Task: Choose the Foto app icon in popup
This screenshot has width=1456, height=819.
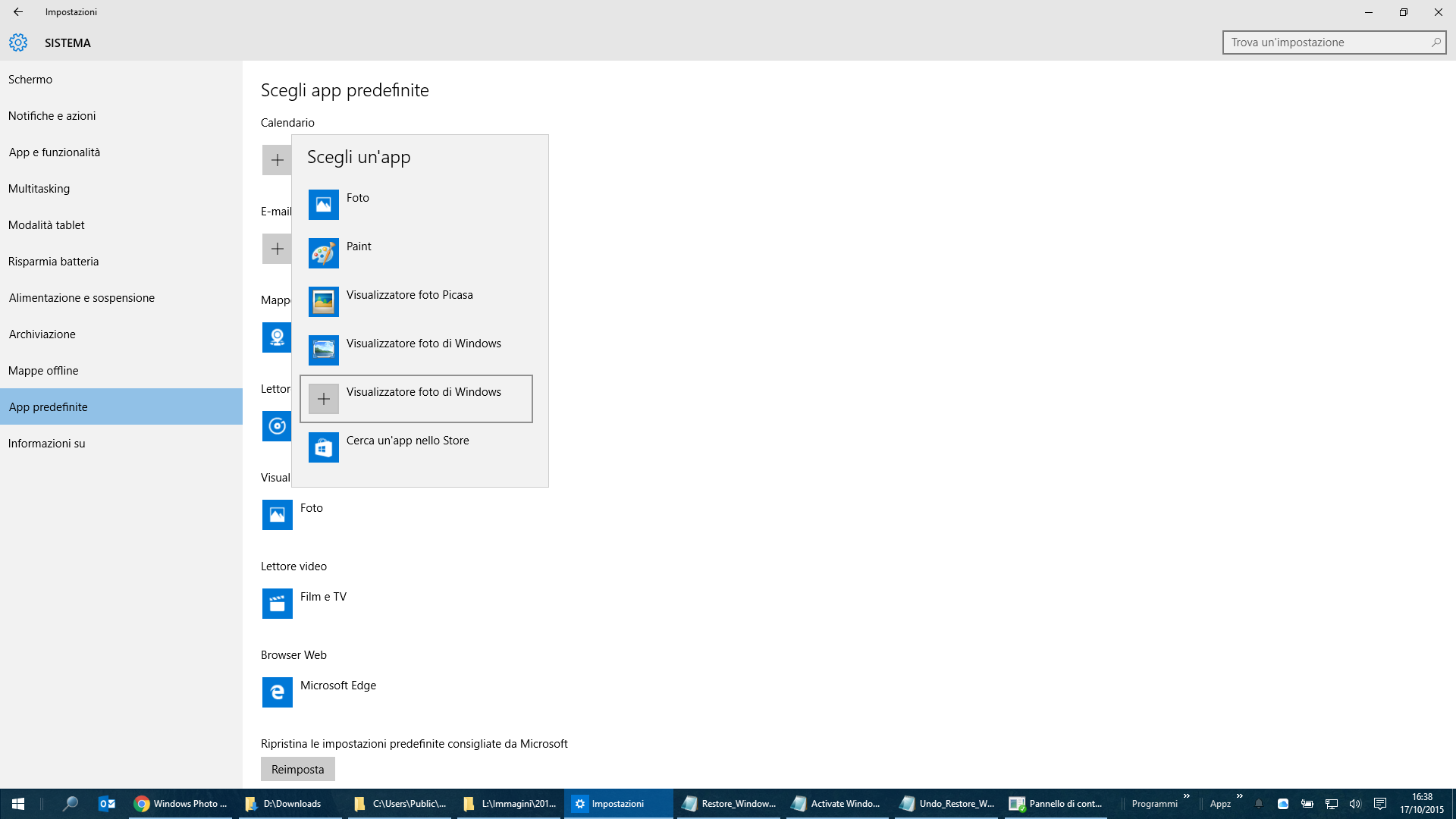Action: coord(323,205)
